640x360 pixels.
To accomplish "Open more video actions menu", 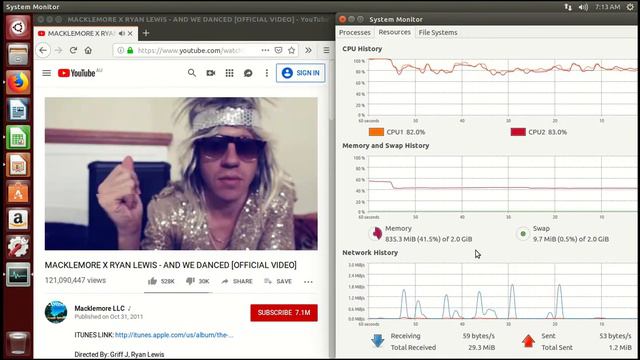I will coord(308,282).
